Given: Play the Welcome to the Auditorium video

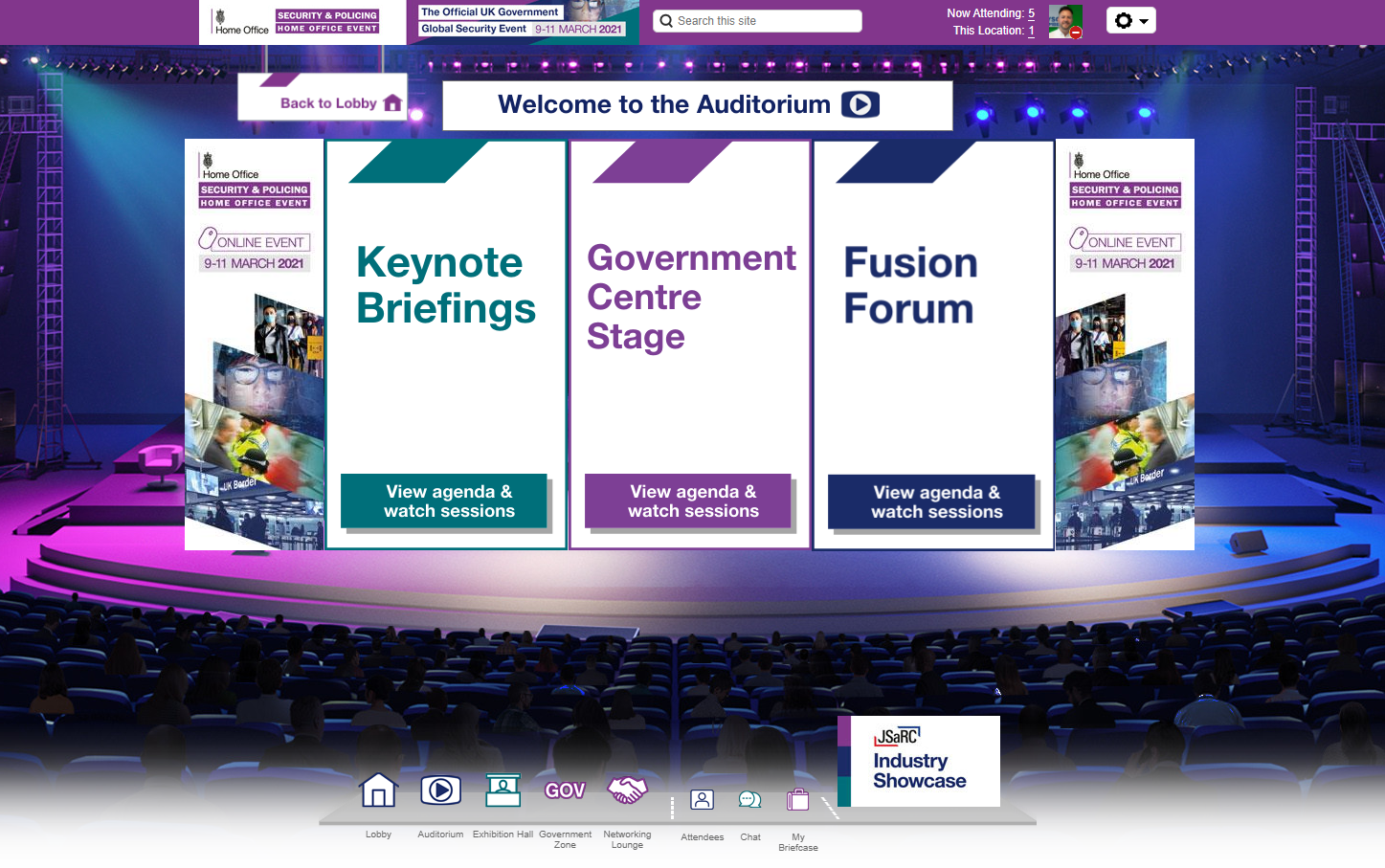Looking at the screenshot, I should 860,104.
